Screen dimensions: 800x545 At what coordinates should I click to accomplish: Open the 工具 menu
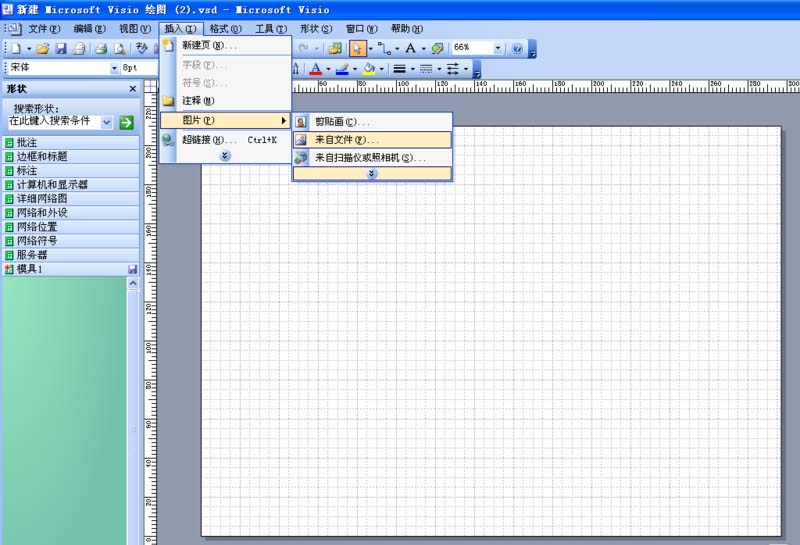coord(270,29)
